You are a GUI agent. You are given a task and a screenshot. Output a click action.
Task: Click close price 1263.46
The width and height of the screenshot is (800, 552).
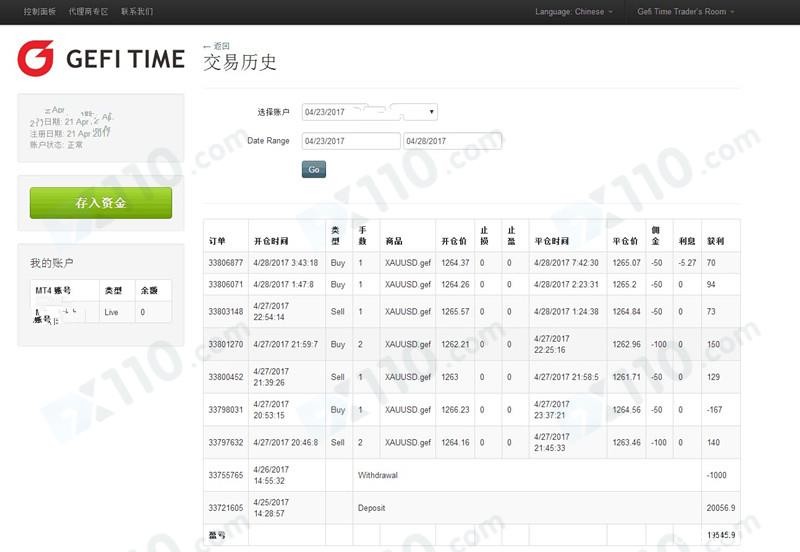click(x=627, y=442)
